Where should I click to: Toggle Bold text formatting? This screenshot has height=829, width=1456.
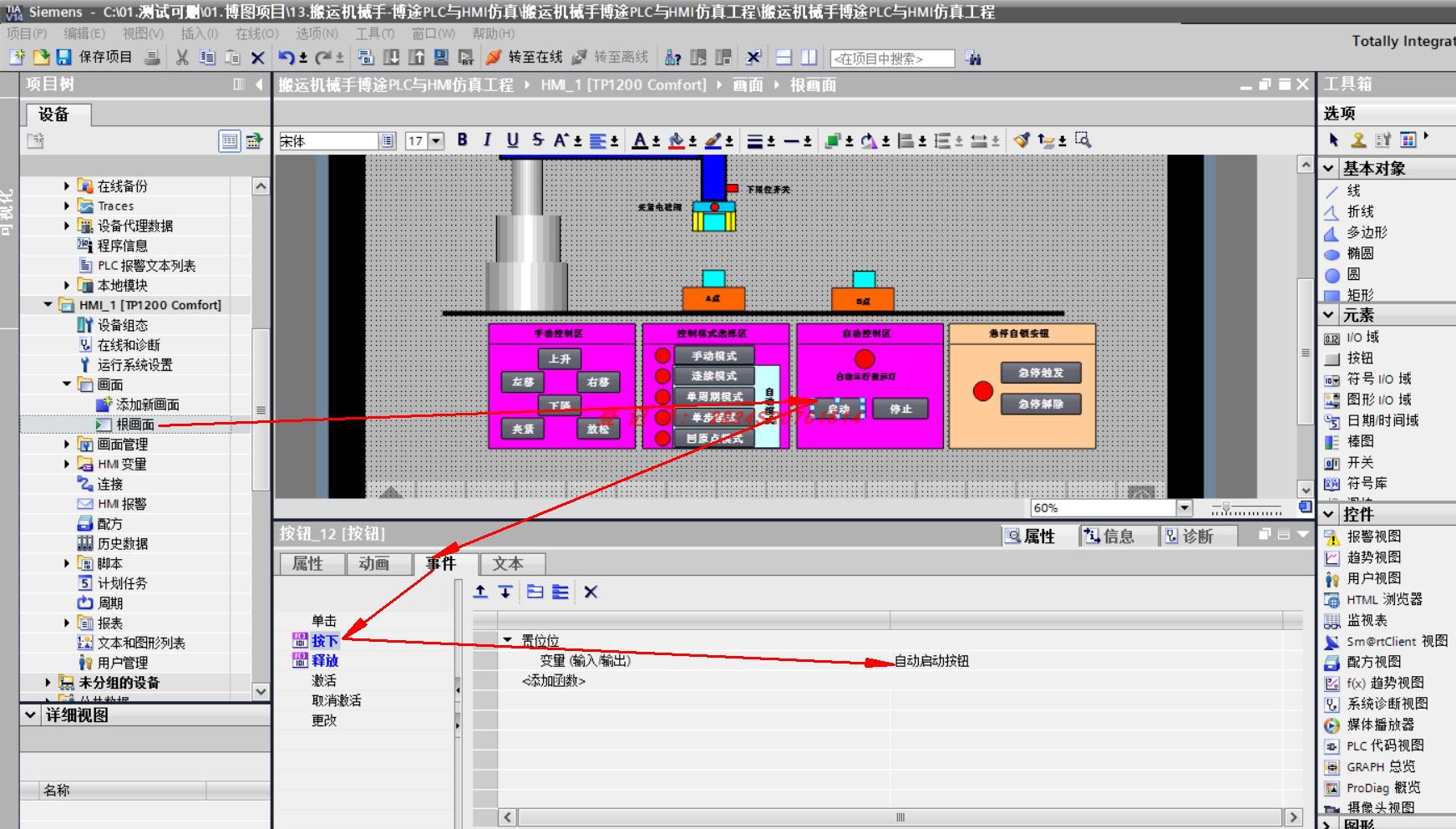click(x=462, y=140)
